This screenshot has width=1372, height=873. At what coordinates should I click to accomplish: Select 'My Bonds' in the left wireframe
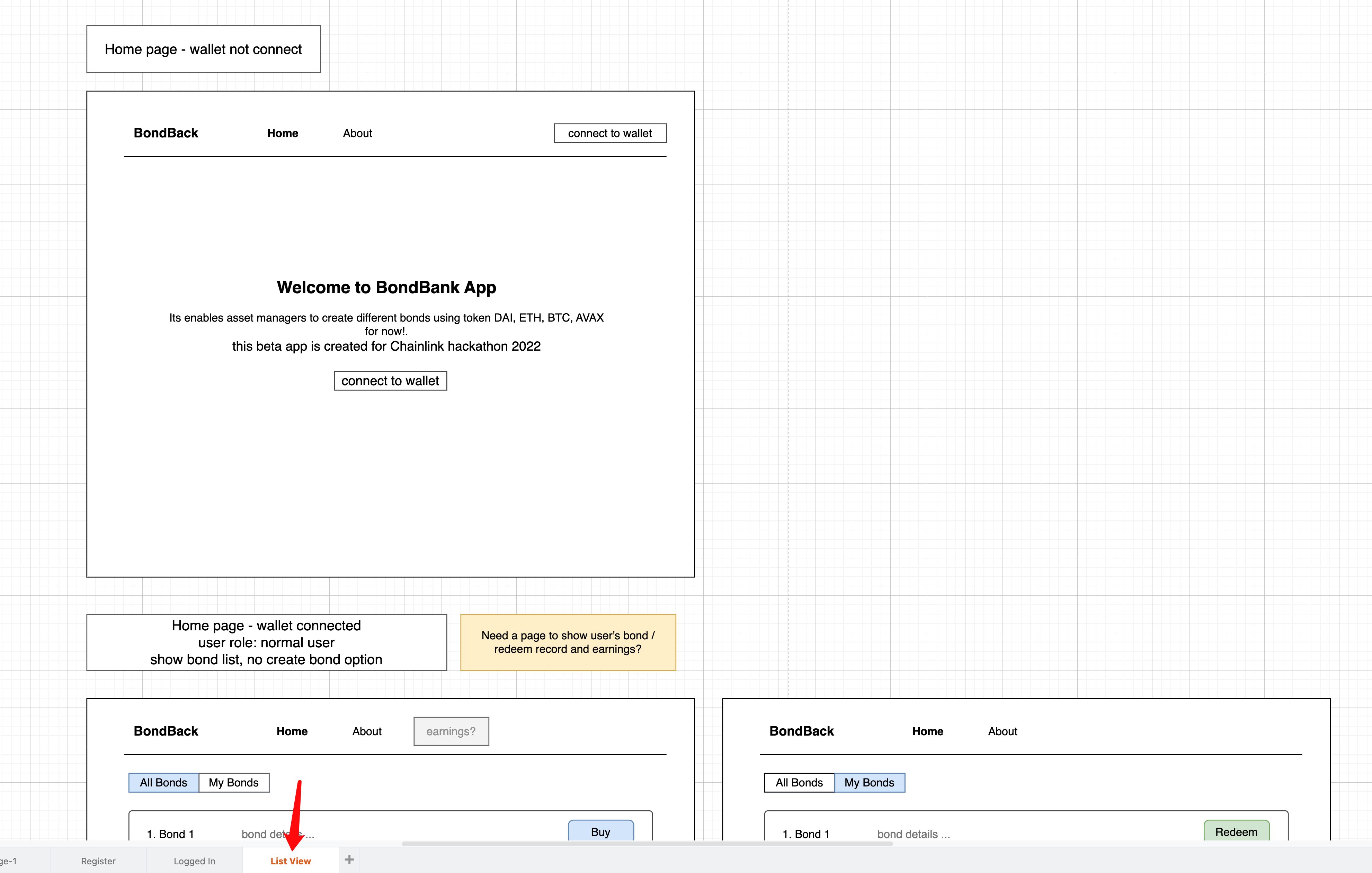tap(234, 782)
